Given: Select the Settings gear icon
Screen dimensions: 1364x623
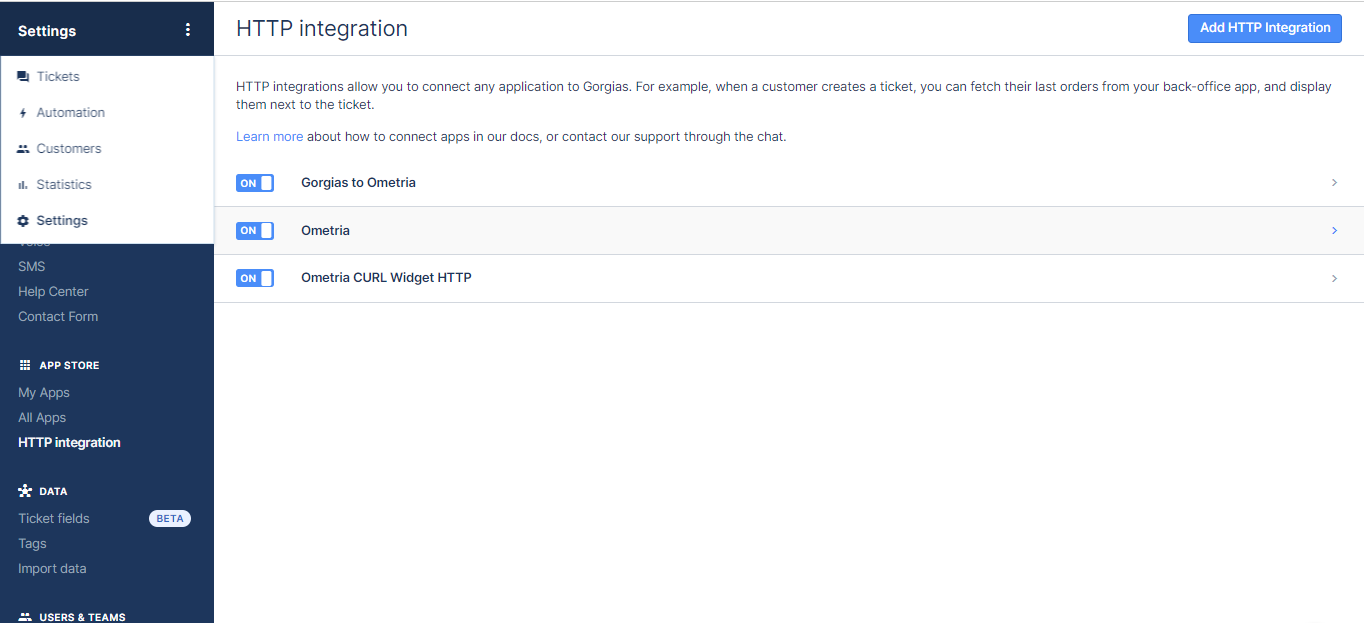Looking at the screenshot, I should click(22, 219).
